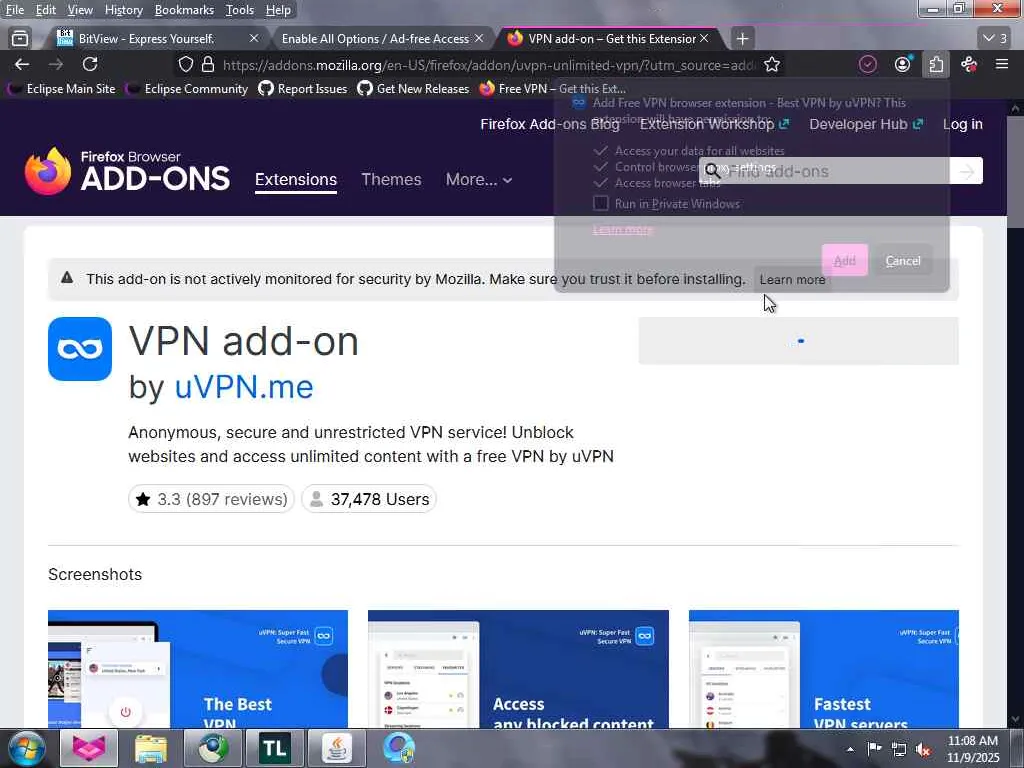Click the blue uVPN infinity logo
Image resolution: width=1024 pixels, height=768 pixels.
80,349
